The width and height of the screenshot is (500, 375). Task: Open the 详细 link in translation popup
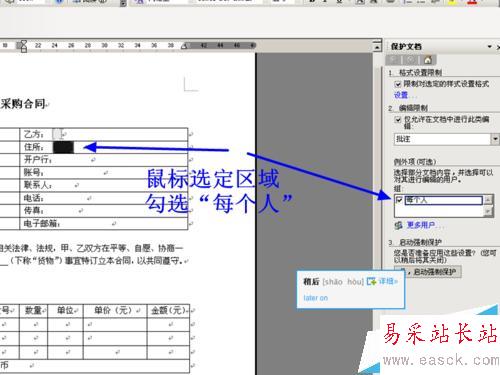pyautogui.click(x=388, y=281)
